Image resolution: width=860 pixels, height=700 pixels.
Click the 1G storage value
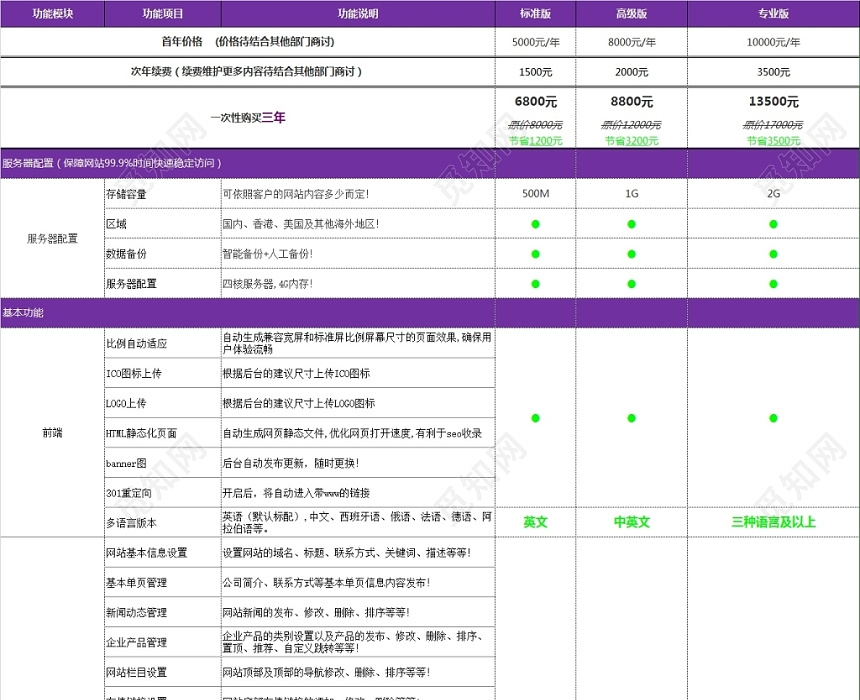tap(631, 194)
